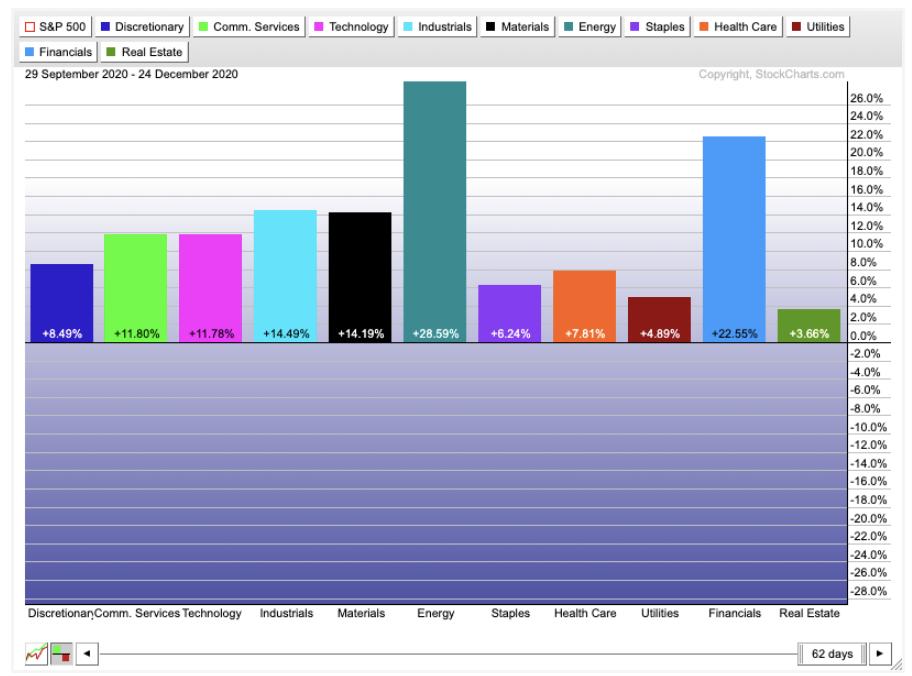
Task: Click the right arrow on date slider
Action: (880, 654)
